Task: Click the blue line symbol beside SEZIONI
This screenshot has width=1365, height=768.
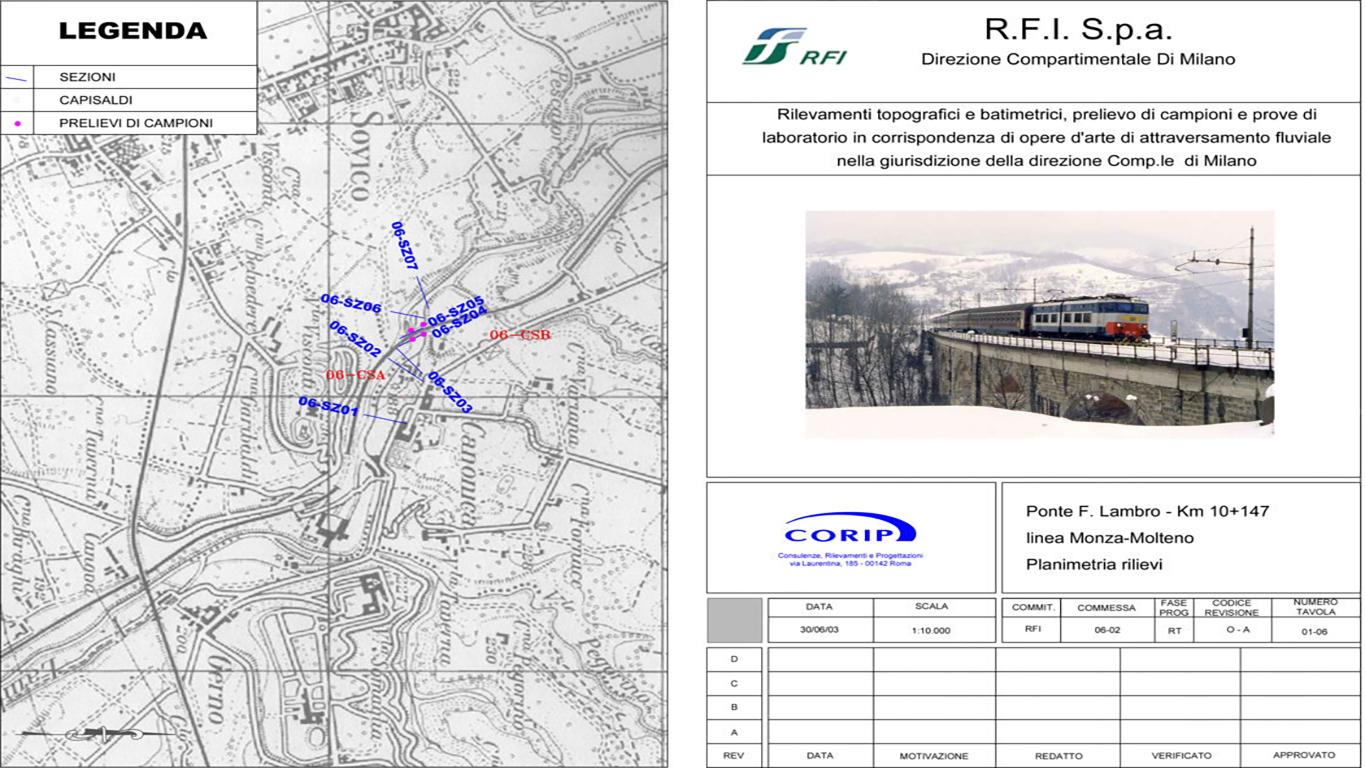Action: pos(17,77)
